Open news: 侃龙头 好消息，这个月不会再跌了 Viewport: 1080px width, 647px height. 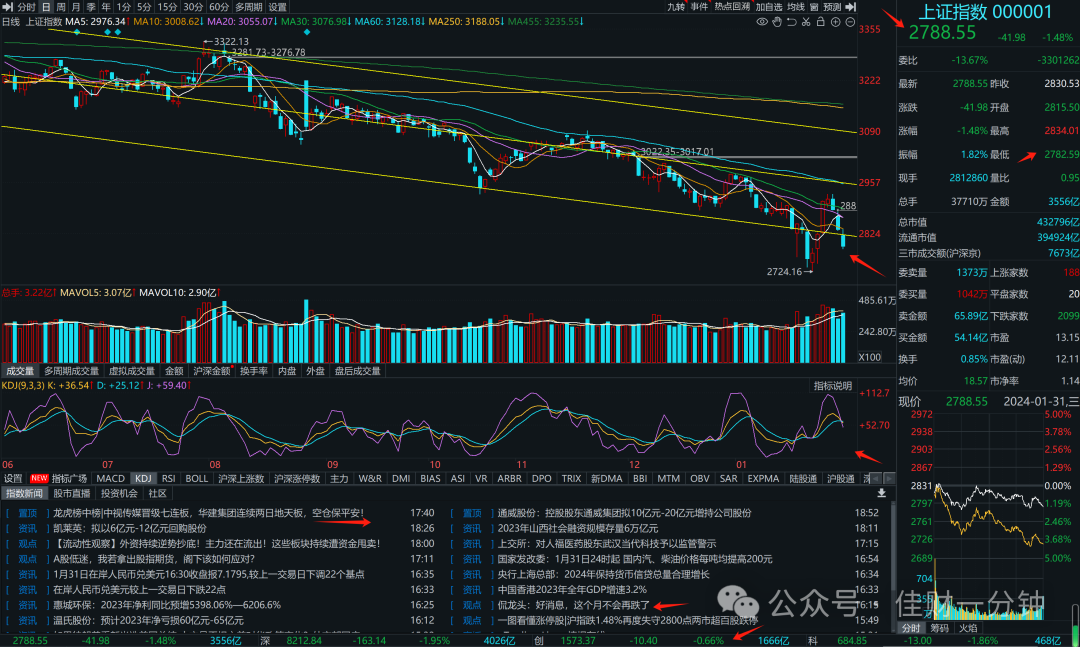573,605
